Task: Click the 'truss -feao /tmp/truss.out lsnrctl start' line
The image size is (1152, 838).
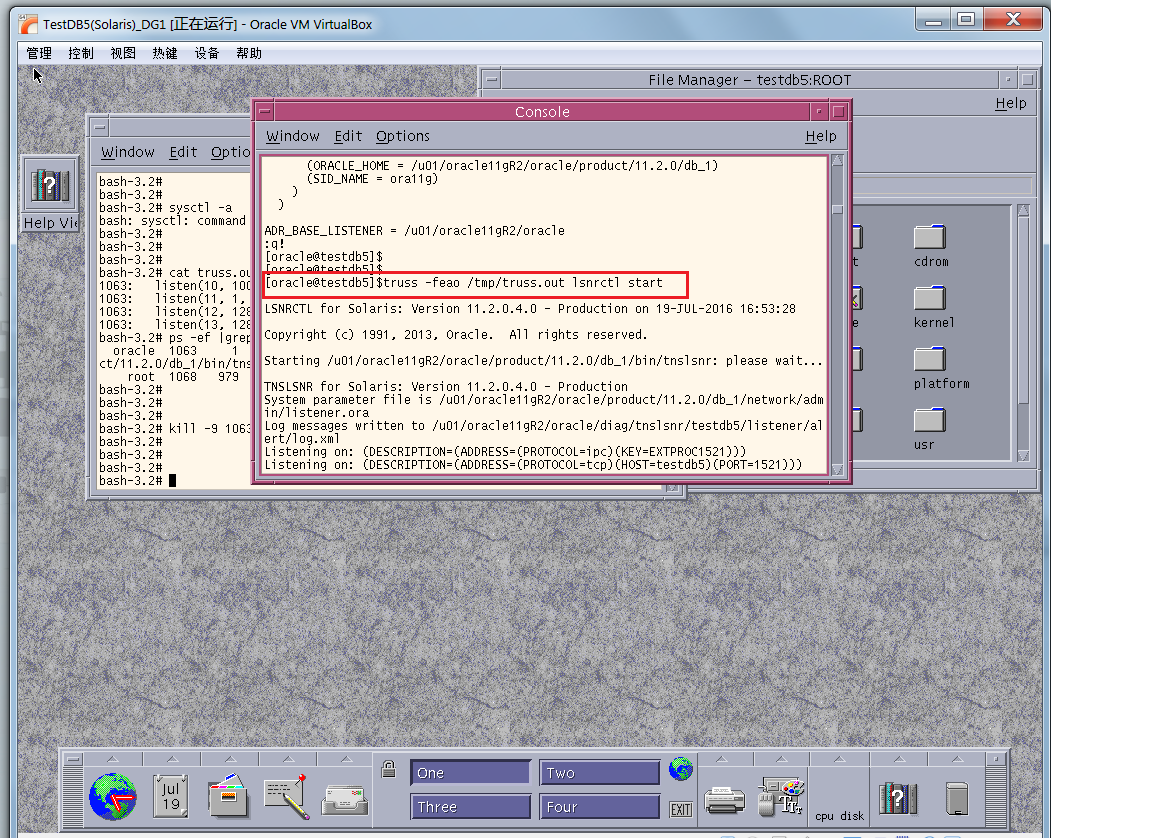Action: click(463, 283)
